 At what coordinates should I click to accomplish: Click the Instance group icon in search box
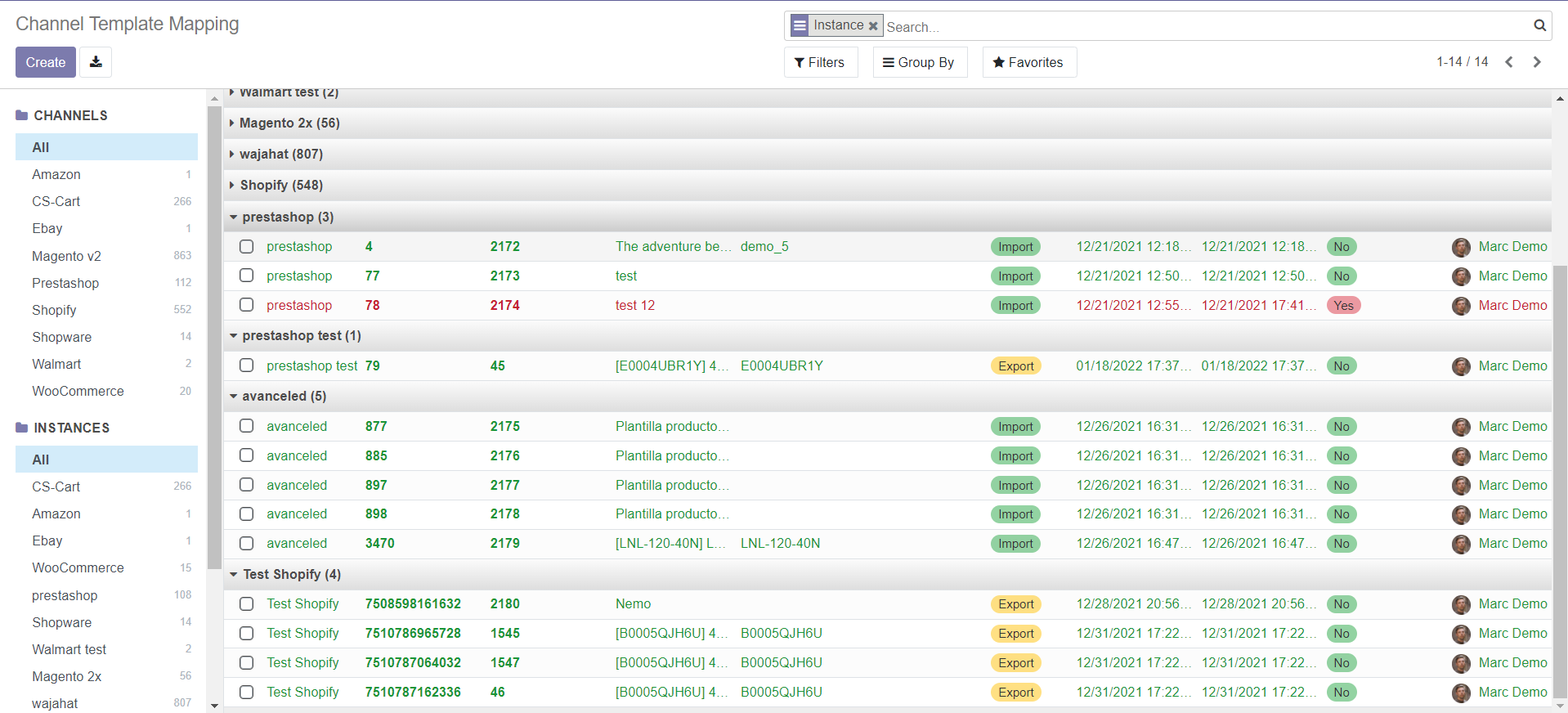click(x=800, y=25)
